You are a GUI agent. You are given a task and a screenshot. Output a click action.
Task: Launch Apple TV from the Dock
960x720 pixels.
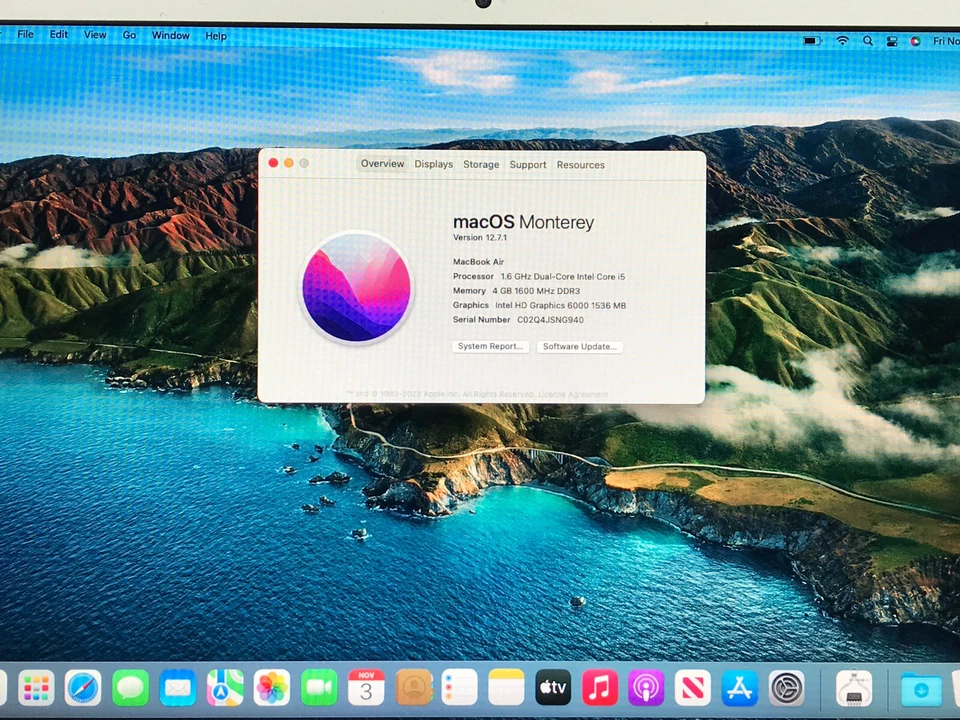click(x=553, y=688)
